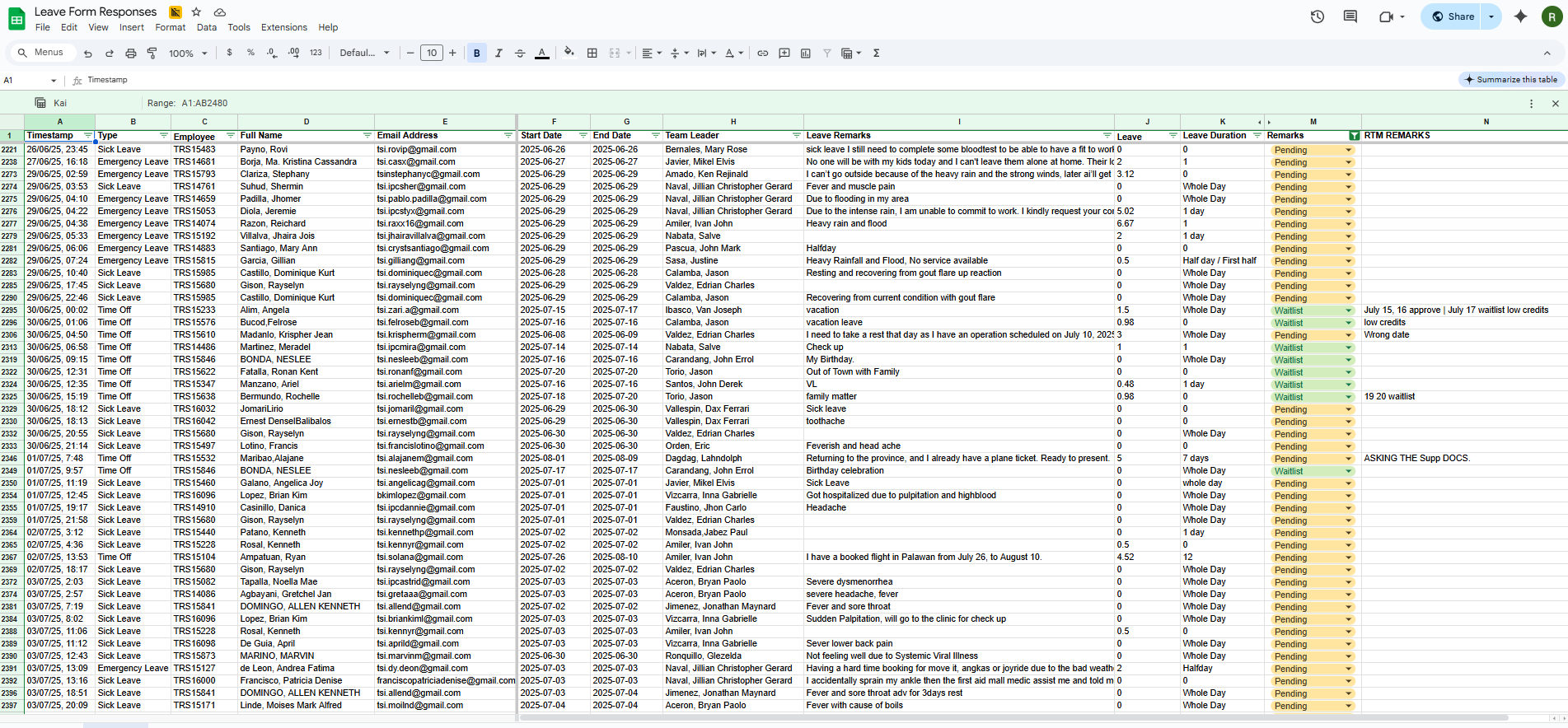Open filter view options three-dot menu
This screenshot has height=728, width=1568.
coord(1532,104)
